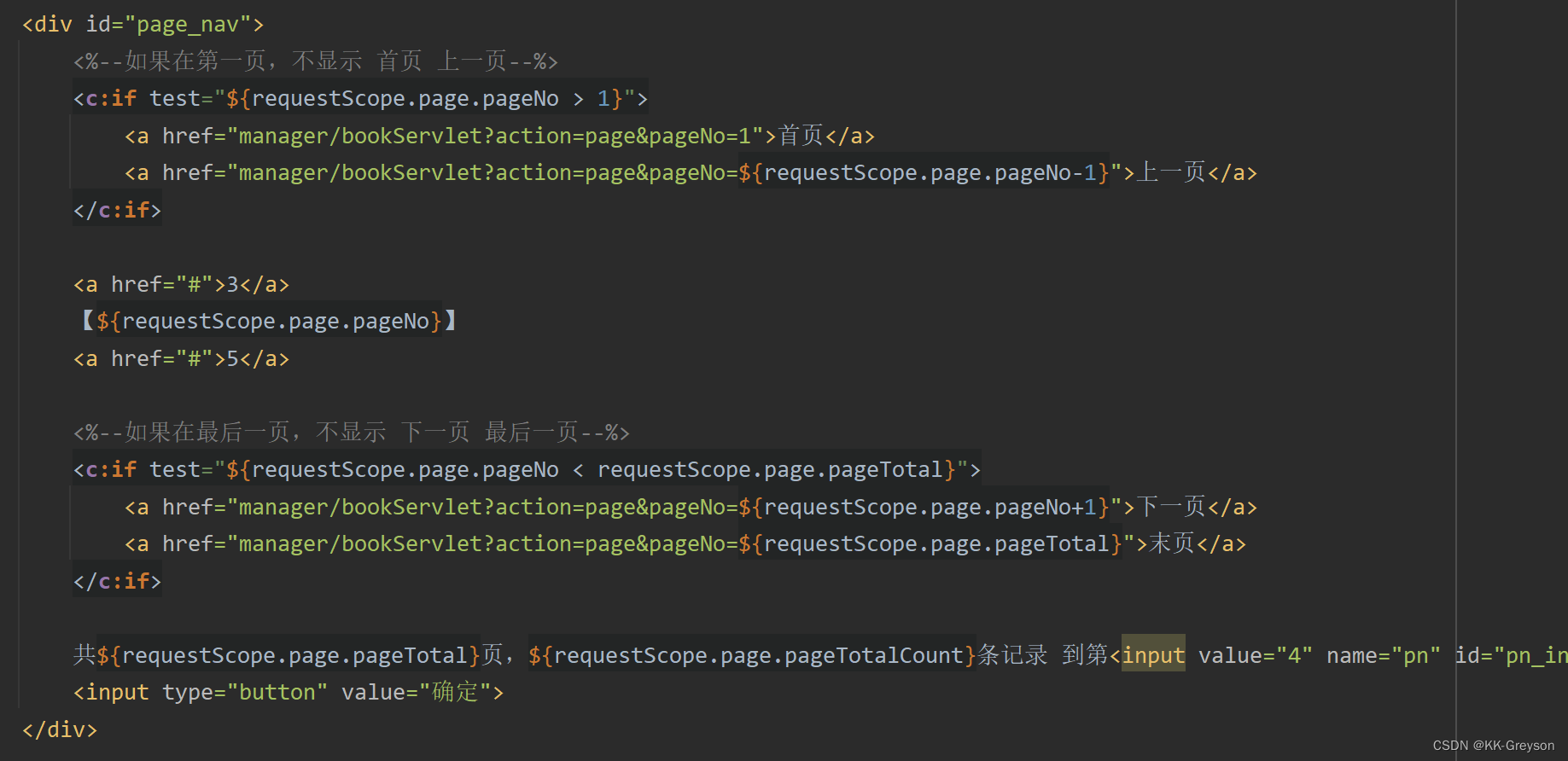Click the value="4" attribute
Image resolution: width=1568 pixels, height=761 pixels.
pyautogui.click(x=1256, y=655)
